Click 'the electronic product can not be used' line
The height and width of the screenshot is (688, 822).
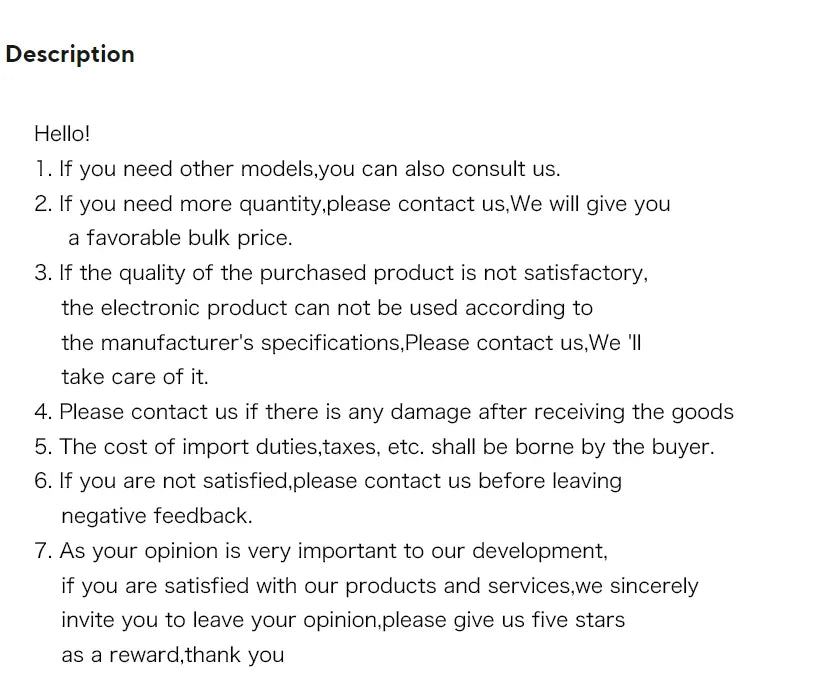tap(327, 308)
